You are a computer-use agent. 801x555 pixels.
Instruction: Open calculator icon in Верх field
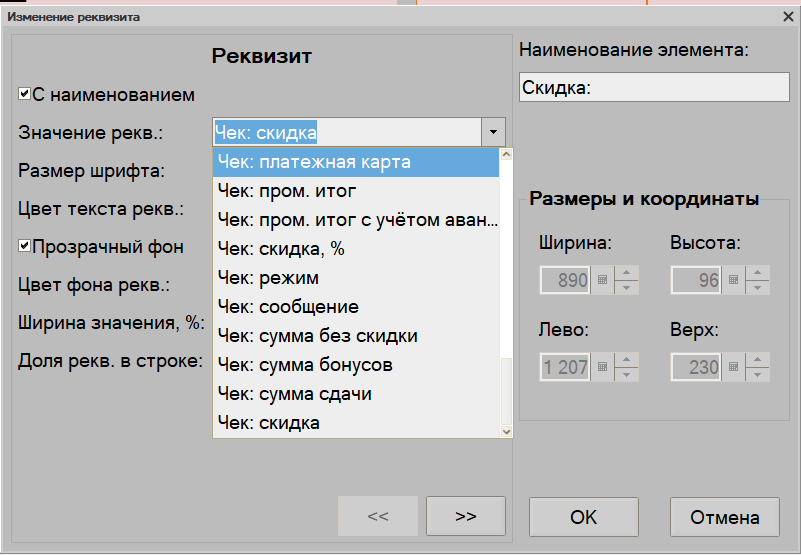tap(733, 367)
